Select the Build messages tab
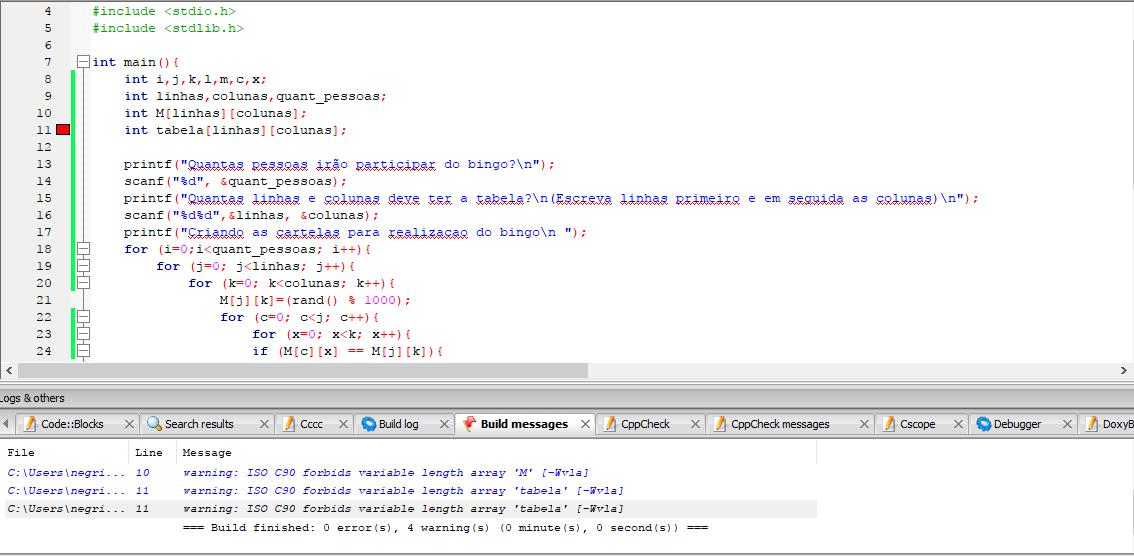 point(524,424)
